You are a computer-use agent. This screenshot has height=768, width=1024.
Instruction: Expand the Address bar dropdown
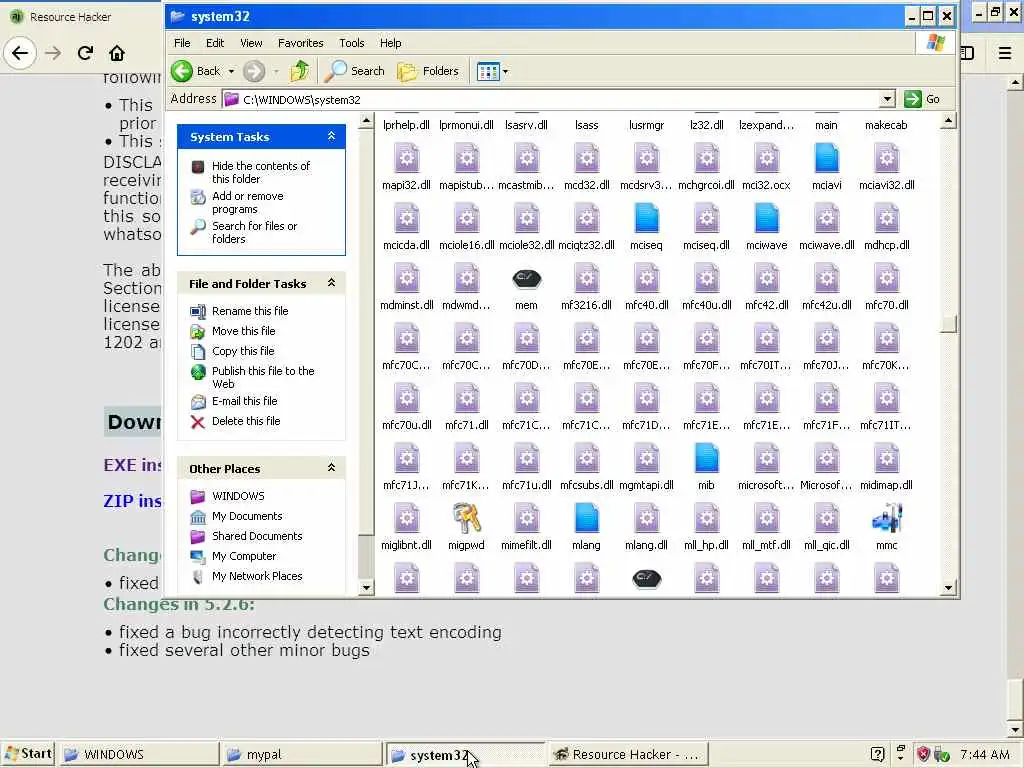pyautogui.click(x=887, y=99)
